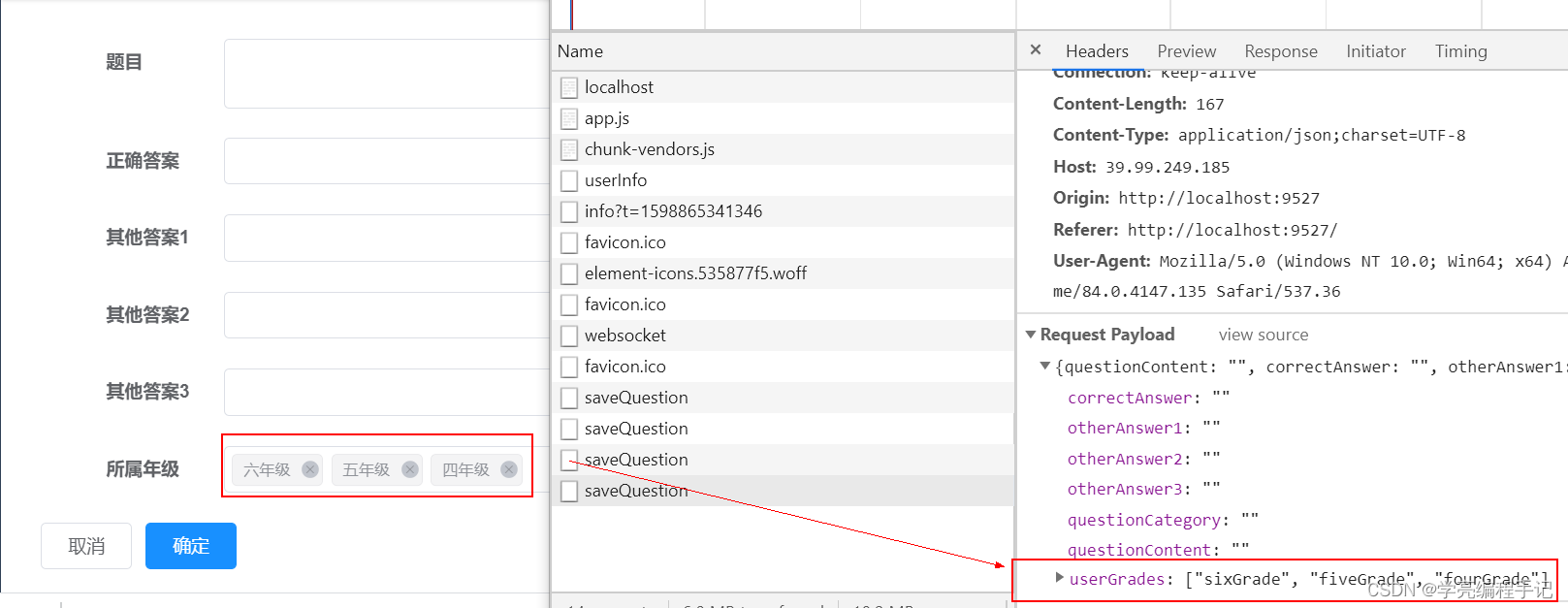1568x608 pixels.
Task: Remove the 六年级 grade tag
Action: point(310,469)
